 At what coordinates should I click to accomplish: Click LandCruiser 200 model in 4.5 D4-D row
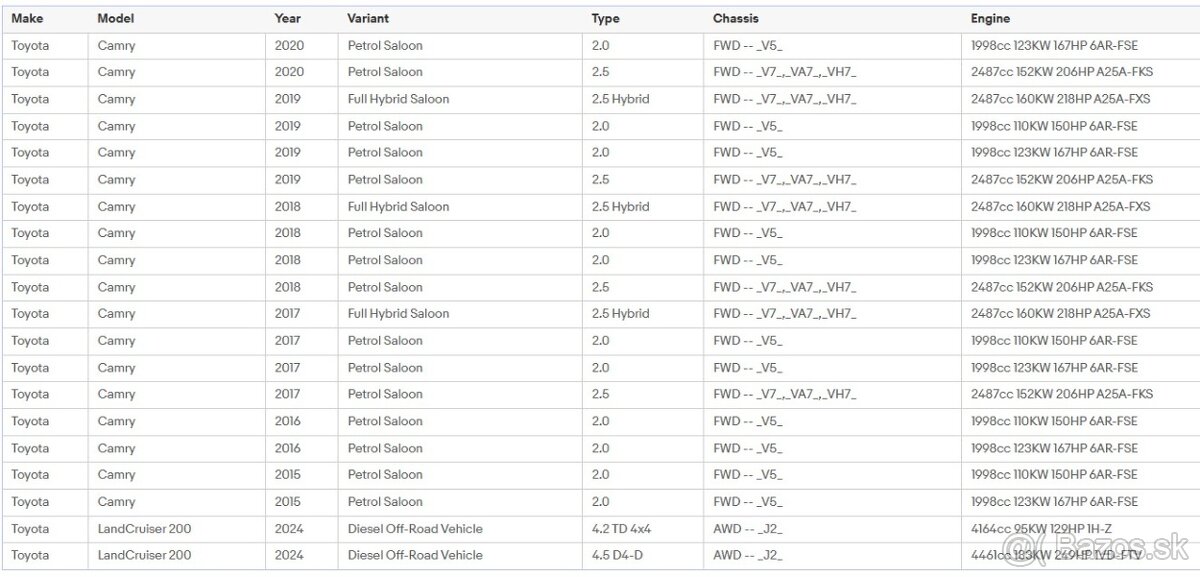[144, 555]
